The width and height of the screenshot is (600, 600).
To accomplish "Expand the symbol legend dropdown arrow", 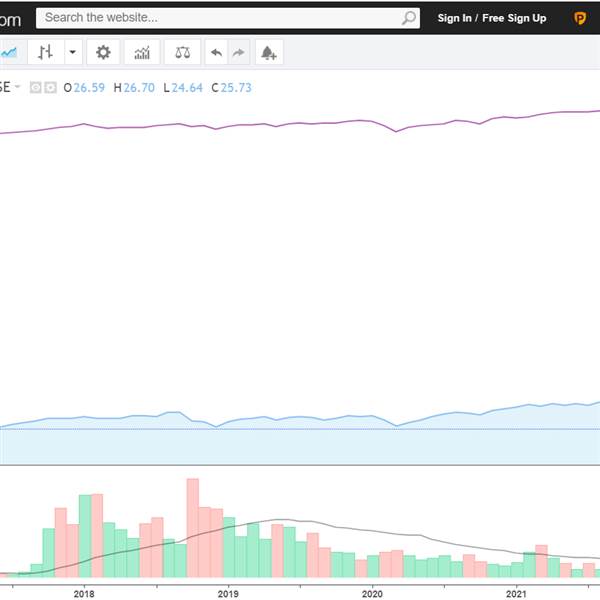I will point(17,87).
